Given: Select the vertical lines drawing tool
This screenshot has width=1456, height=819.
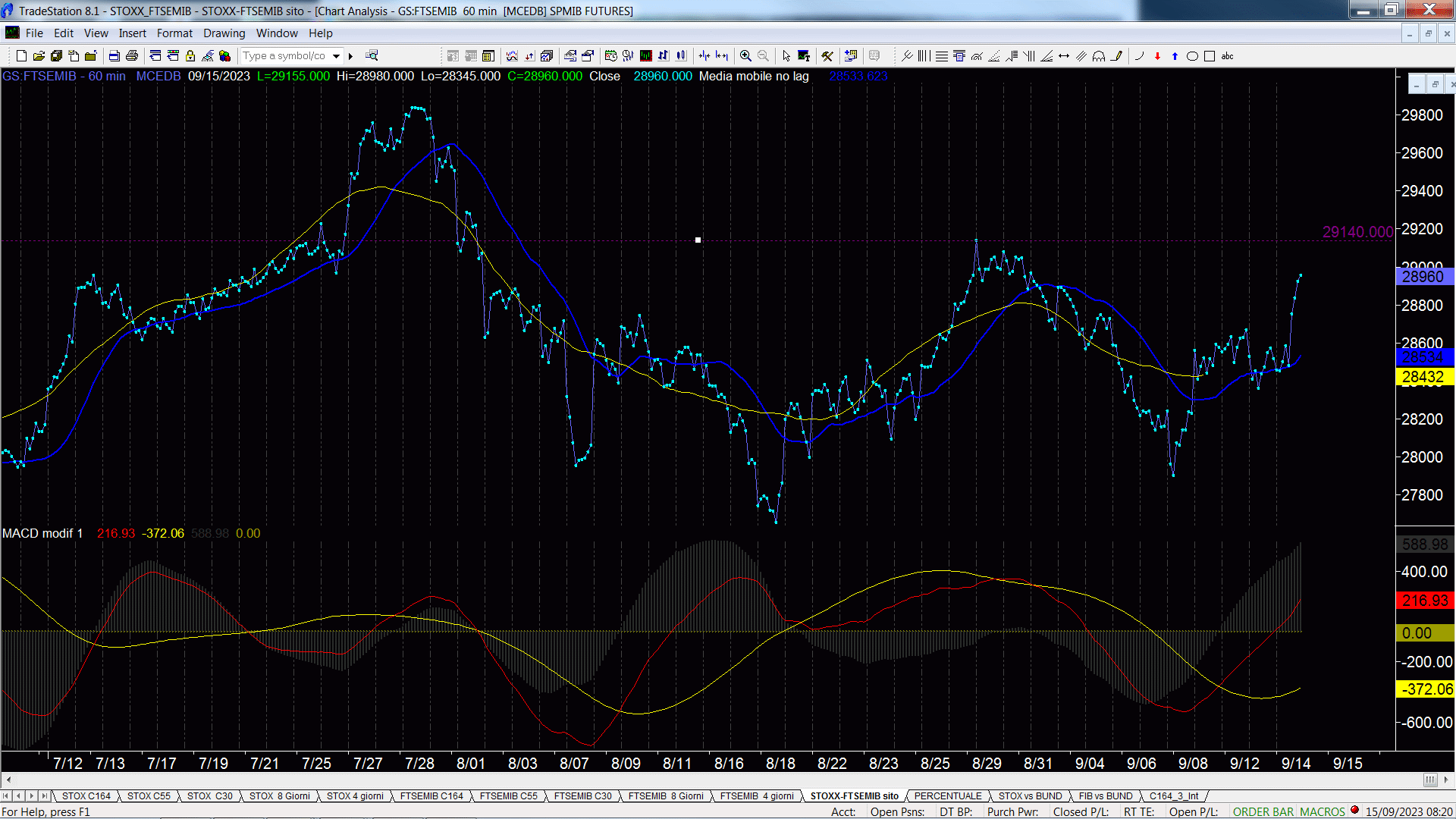Looking at the screenshot, I should tap(924, 56).
